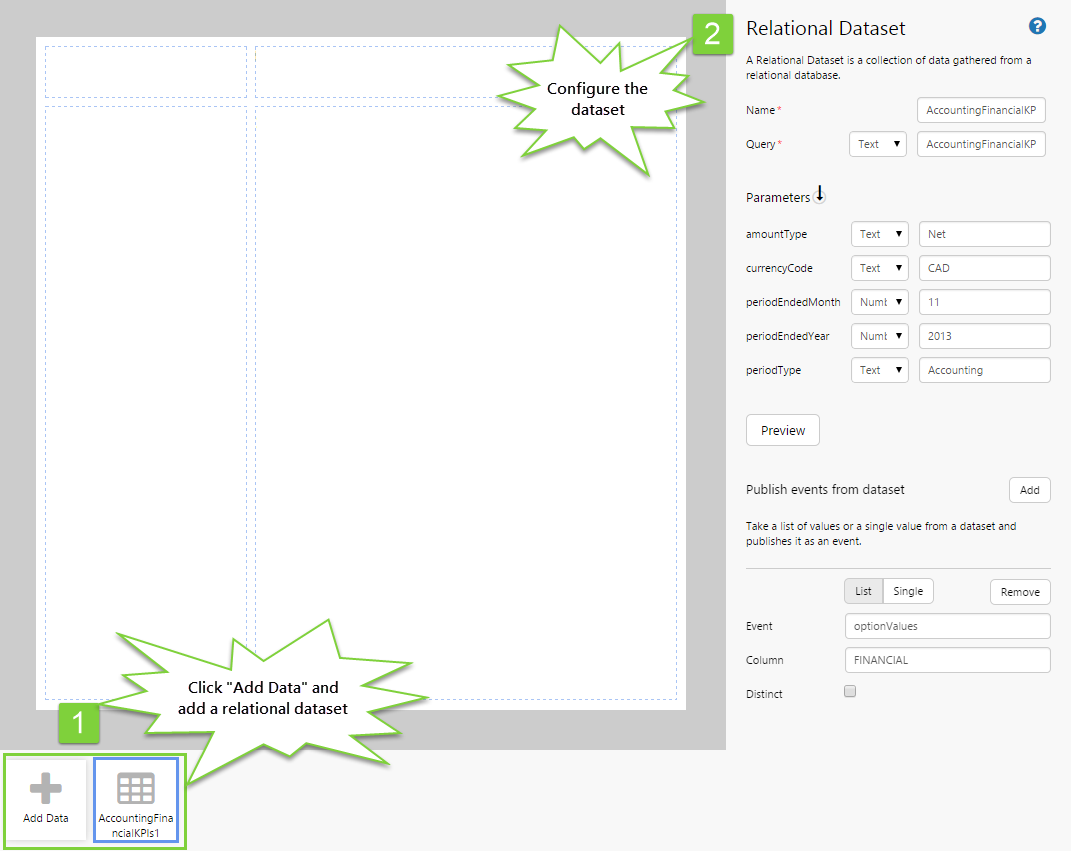This screenshot has height=851, width=1071.
Task: Select the List toggle option
Action: 863,591
